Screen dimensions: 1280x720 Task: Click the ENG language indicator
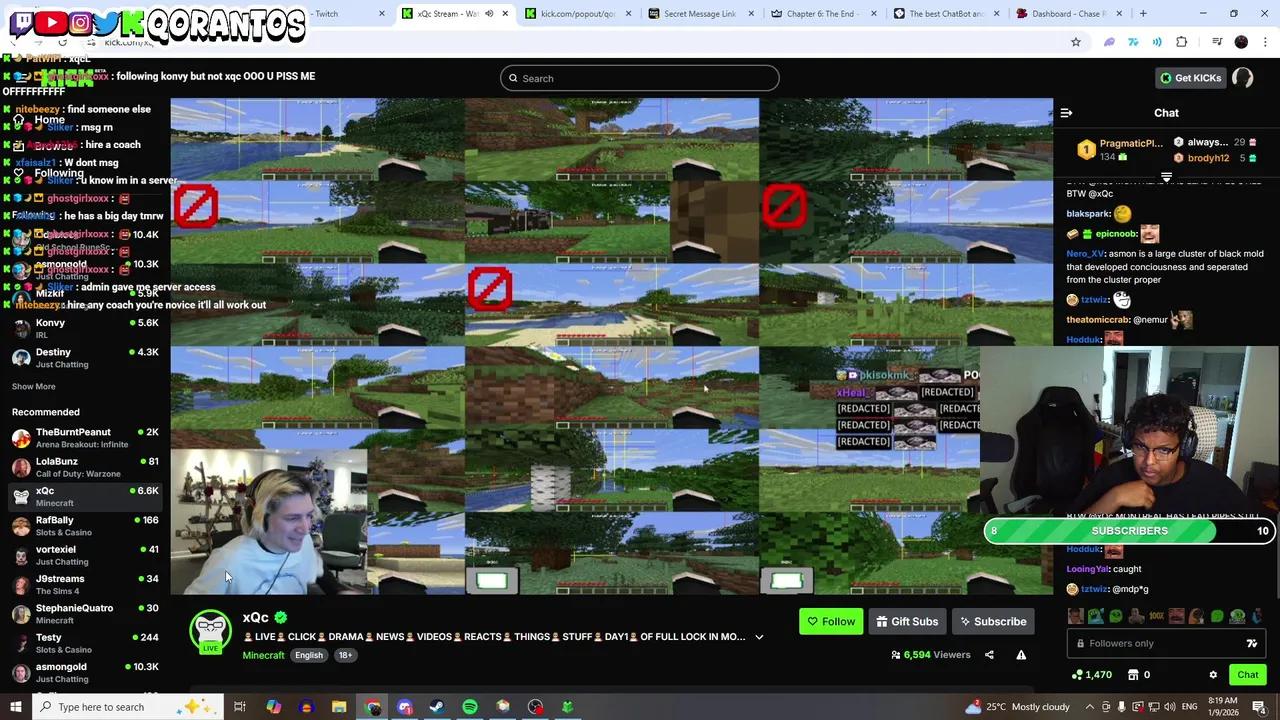(1190, 707)
